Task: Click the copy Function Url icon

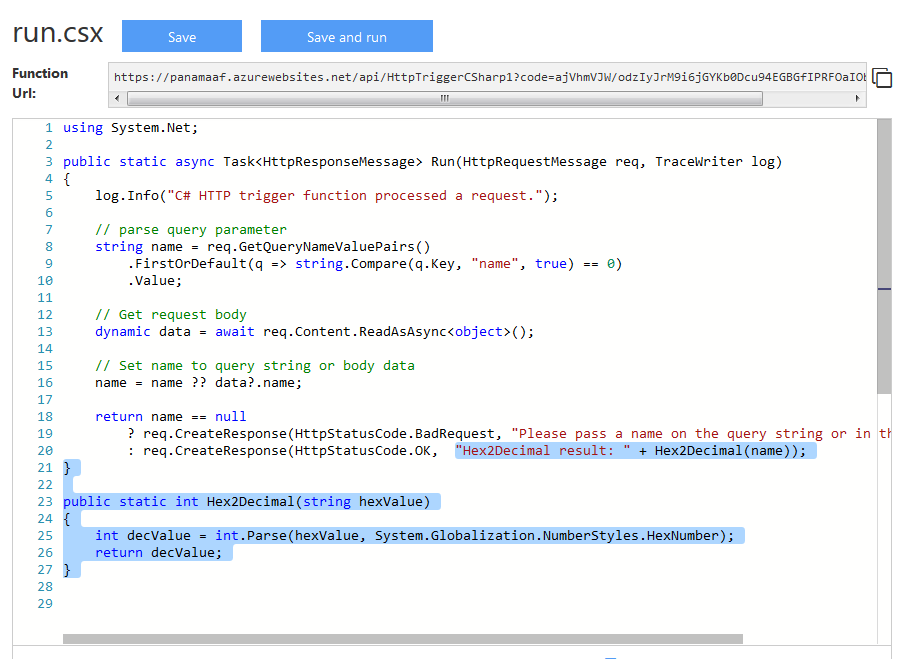Action: (881, 78)
